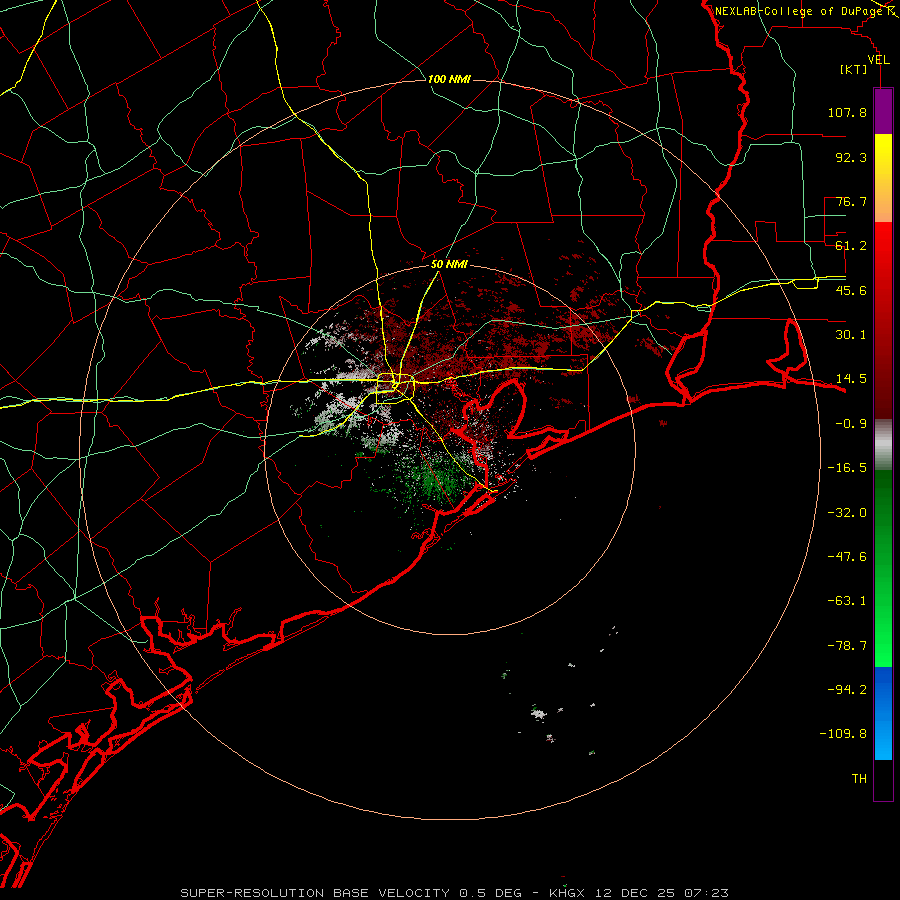Viewport: 900px width, 900px height.
Task: Click the 50 NMI range ring label
Action: (x=449, y=264)
